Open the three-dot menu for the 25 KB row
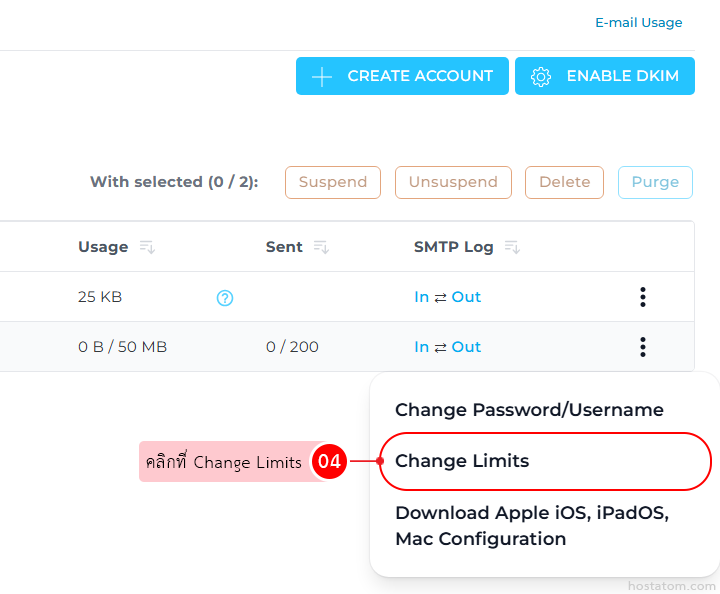The image size is (720, 594). pyautogui.click(x=643, y=297)
